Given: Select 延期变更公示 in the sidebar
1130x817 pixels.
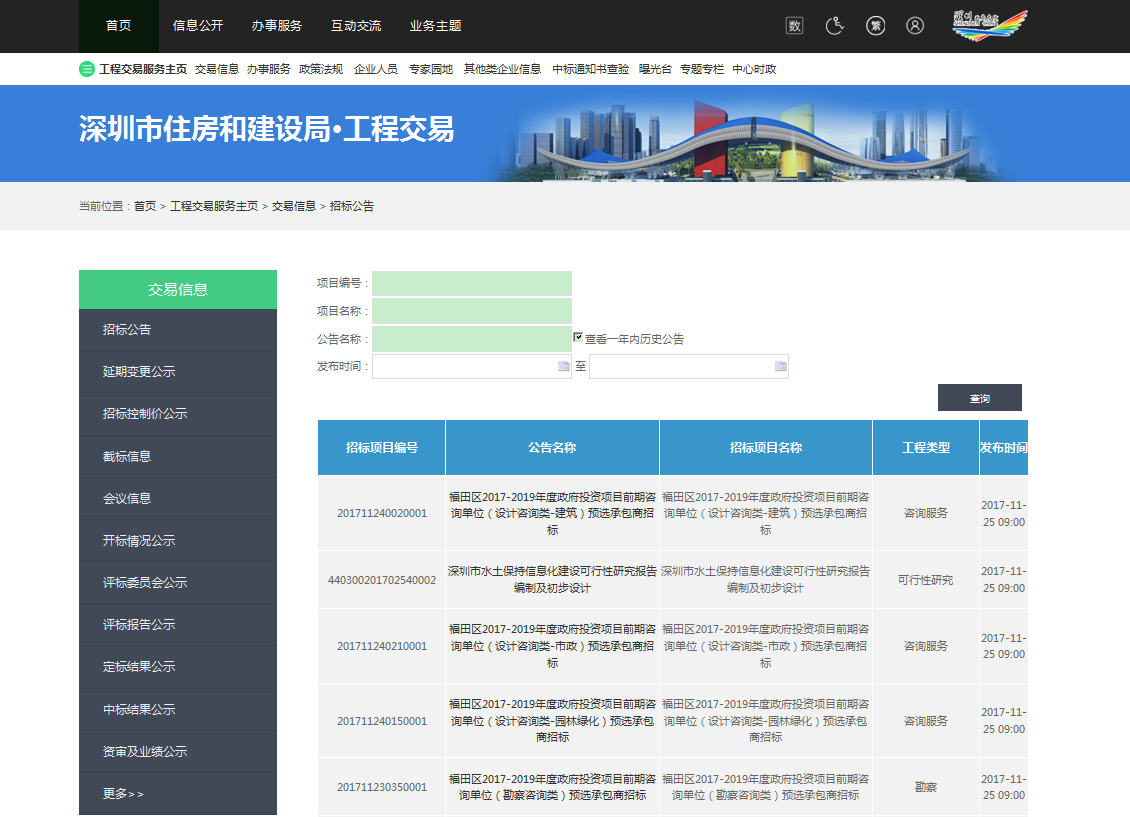Looking at the screenshot, I should (x=178, y=372).
